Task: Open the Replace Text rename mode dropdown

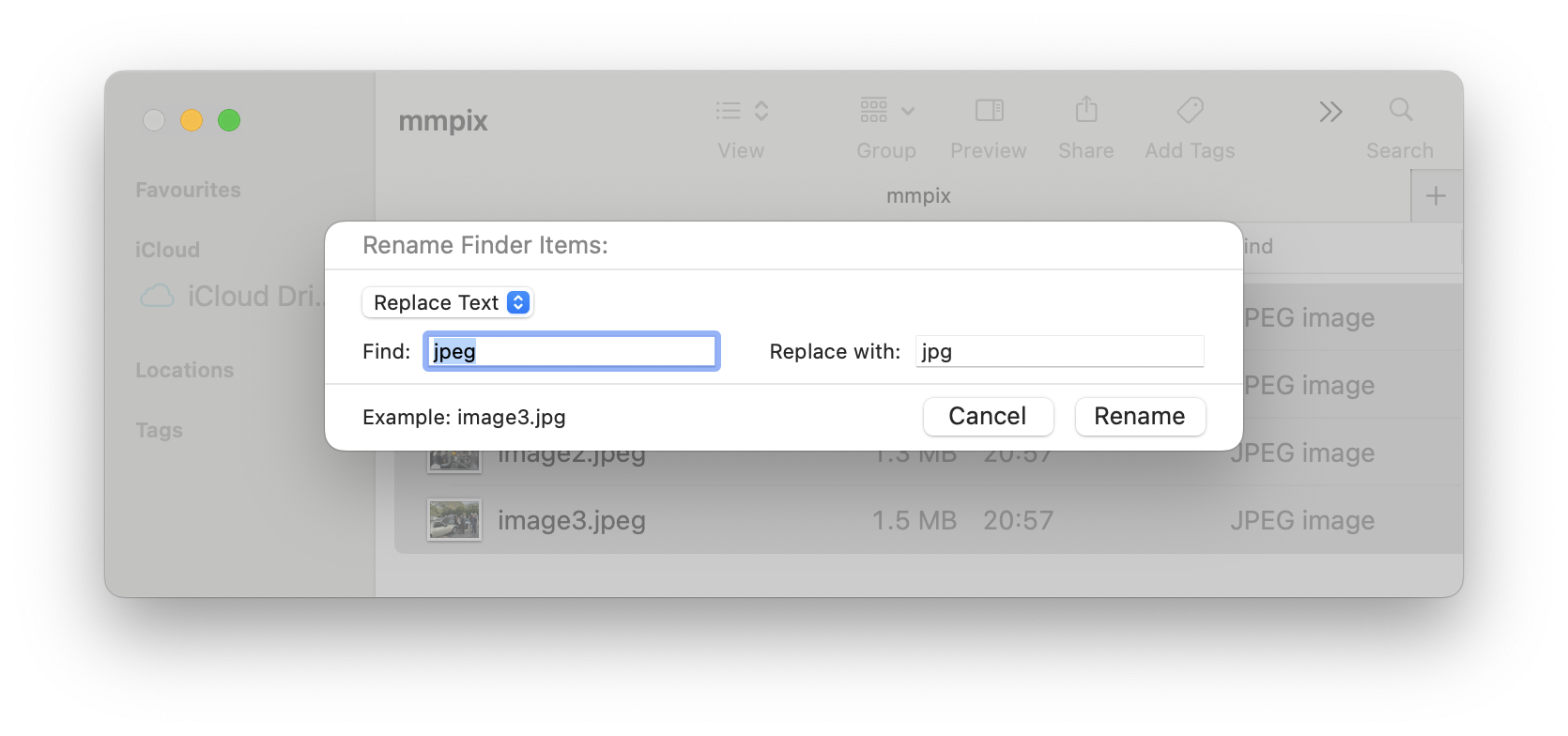Action: coord(448,302)
